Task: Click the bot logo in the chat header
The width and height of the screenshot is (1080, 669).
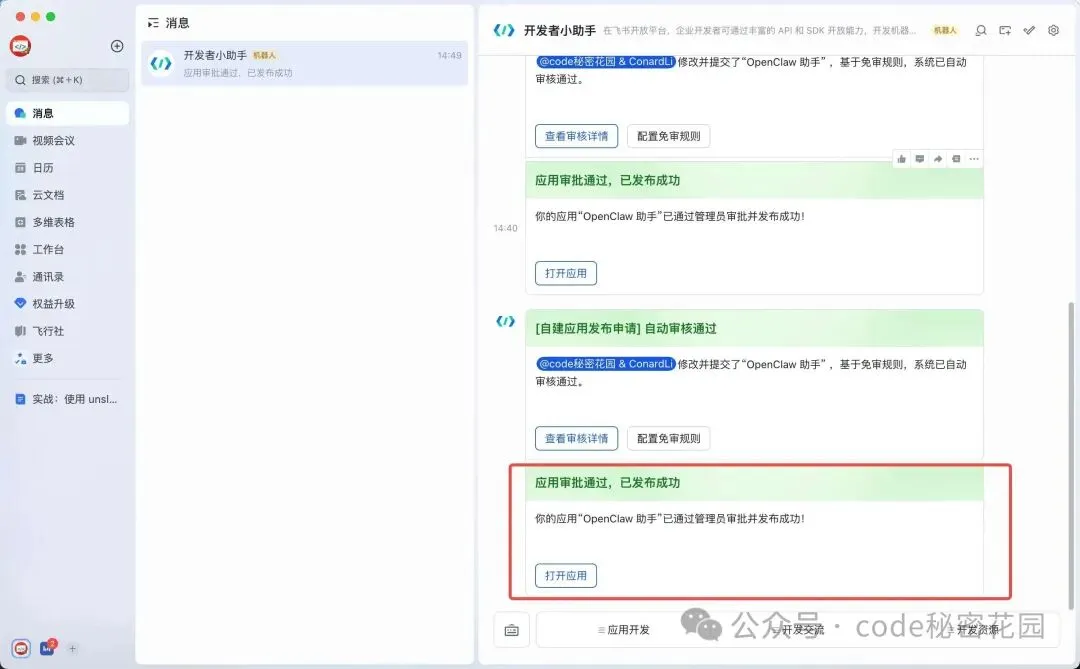Action: (x=504, y=30)
